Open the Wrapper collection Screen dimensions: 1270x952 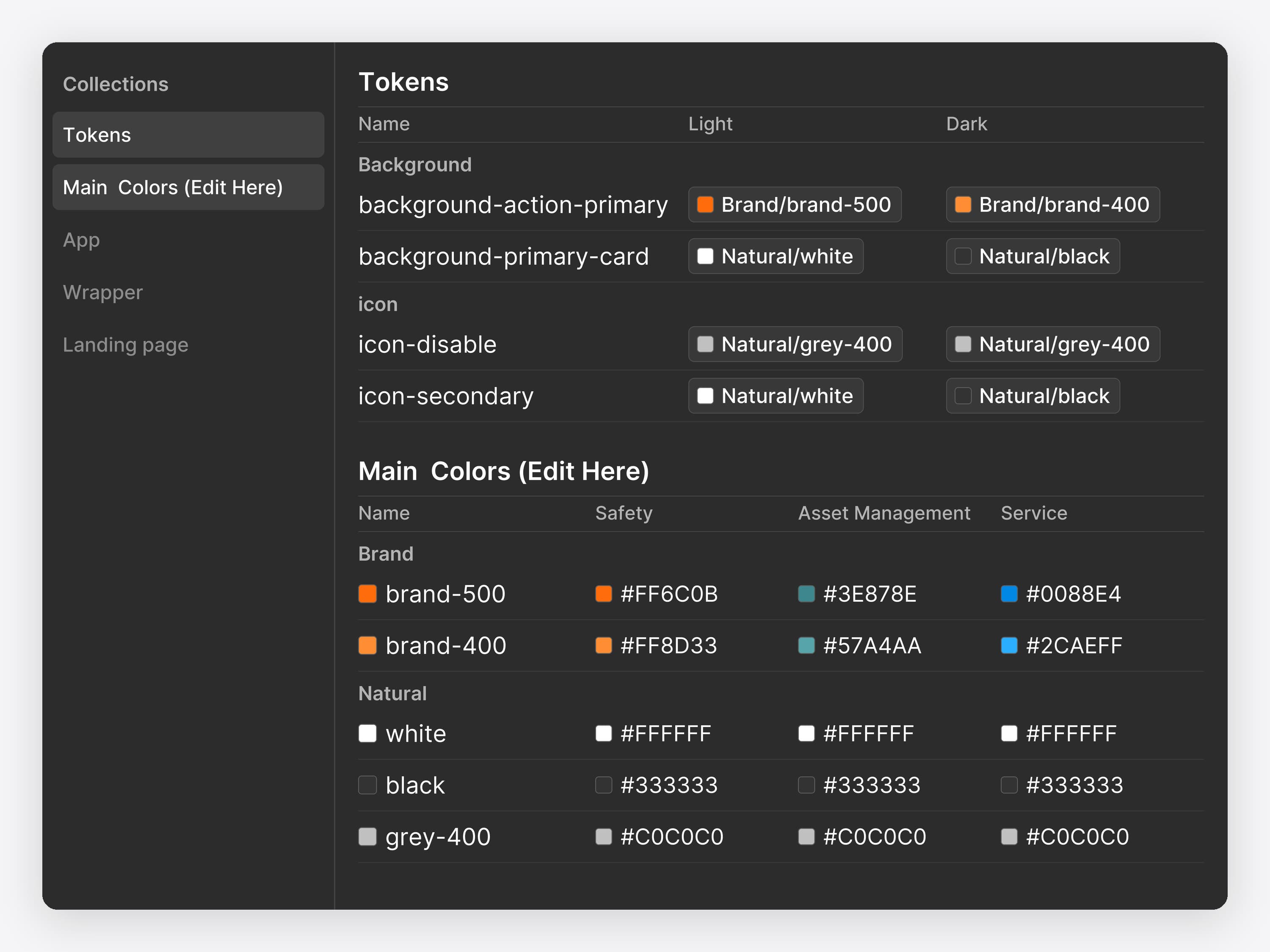coord(103,292)
